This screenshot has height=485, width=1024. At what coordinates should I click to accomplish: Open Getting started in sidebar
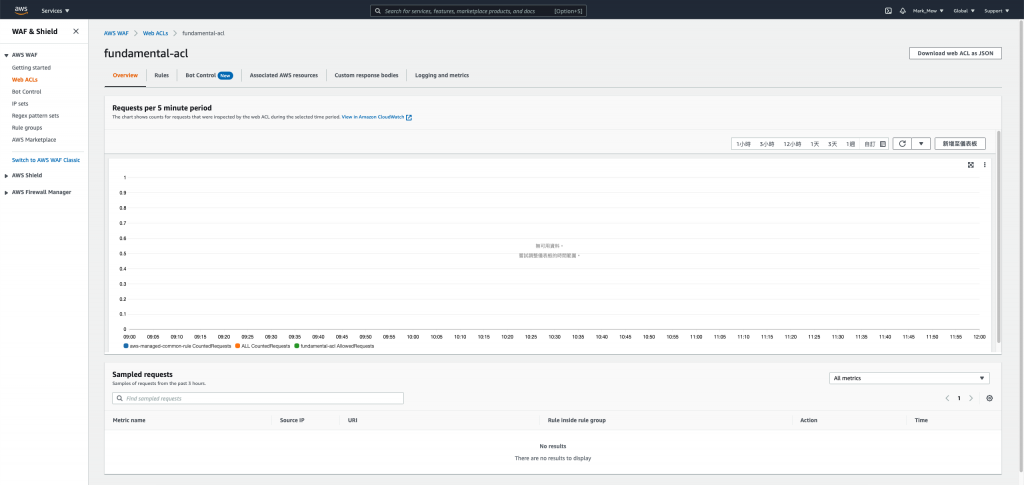[31, 67]
